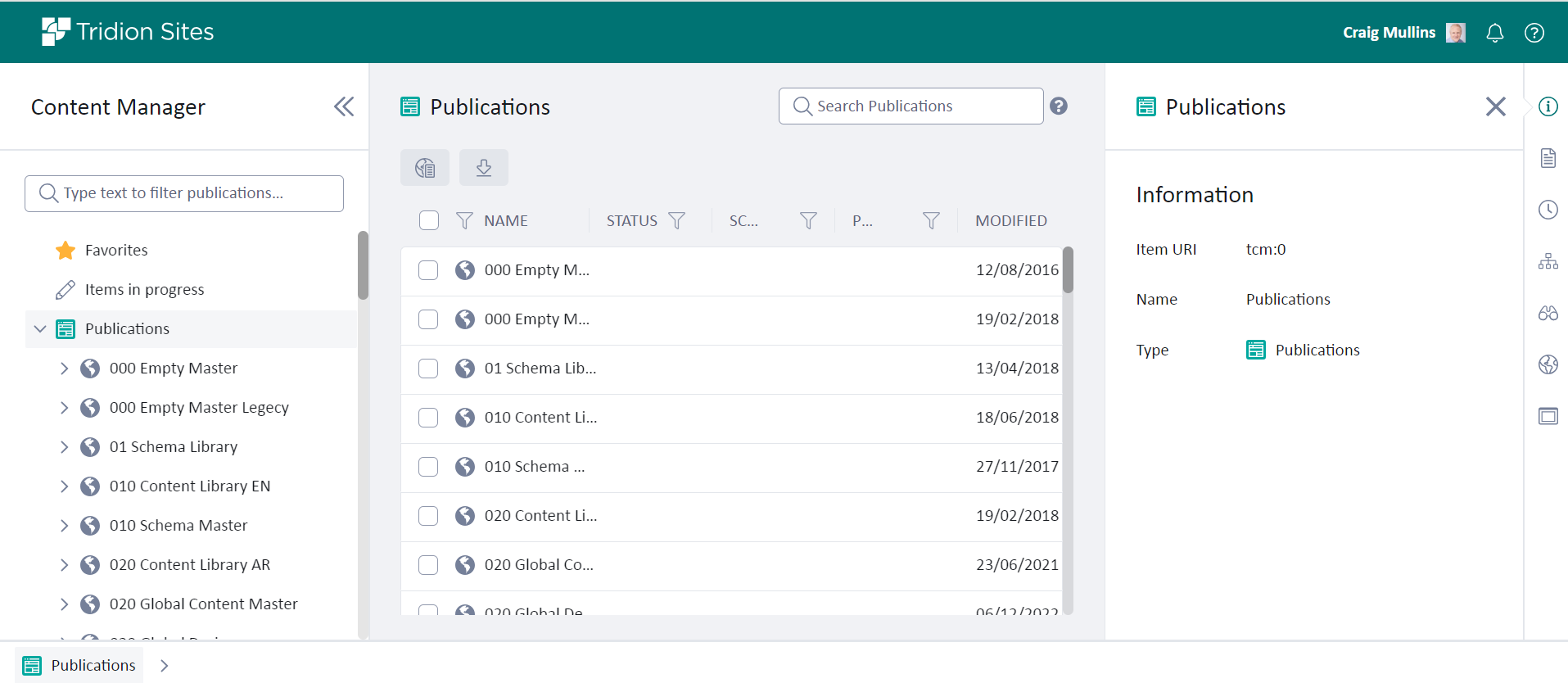Image resolution: width=1568 pixels, height=683 pixels.
Task: Click the Tridion Sites logo
Action: (x=128, y=31)
